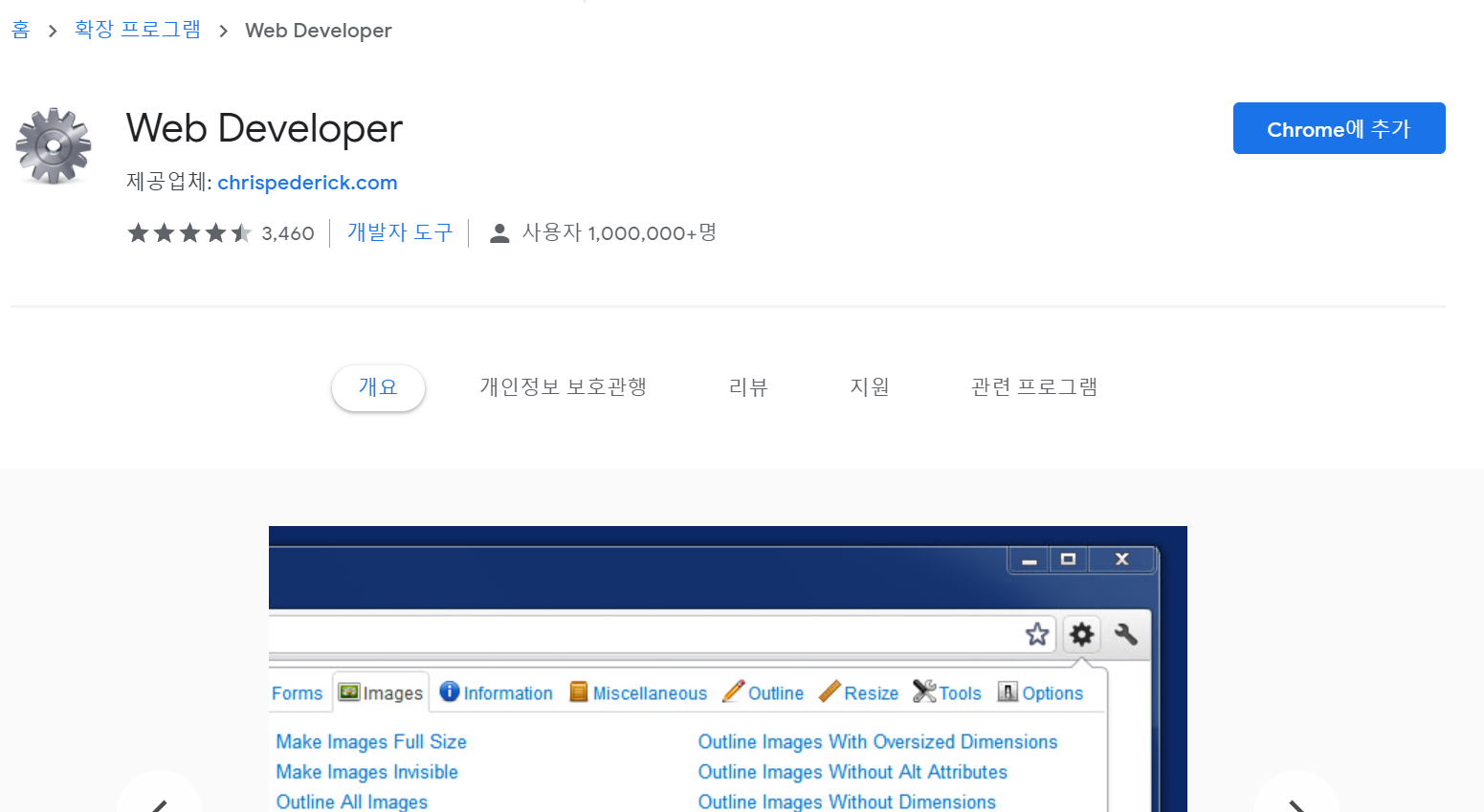
Task: Select the Information tab in the screenshot
Action: 497,692
